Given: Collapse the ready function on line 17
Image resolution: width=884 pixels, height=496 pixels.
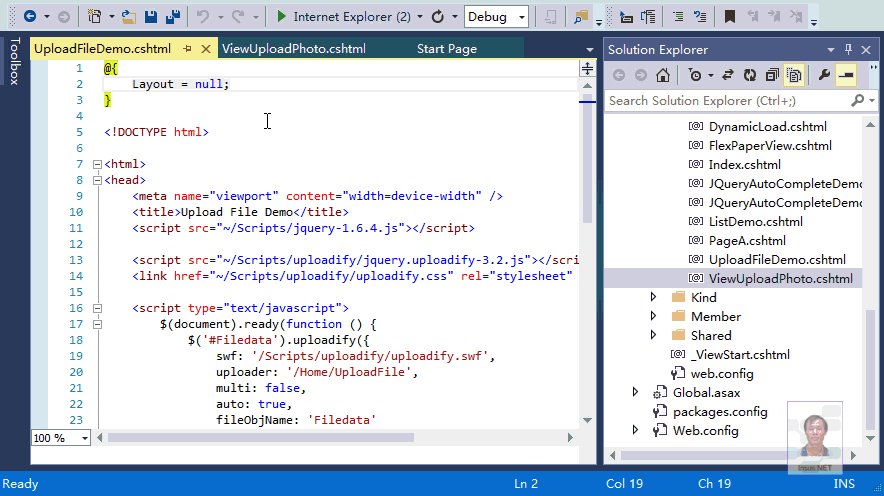Looking at the screenshot, I should tap(97, 324).
